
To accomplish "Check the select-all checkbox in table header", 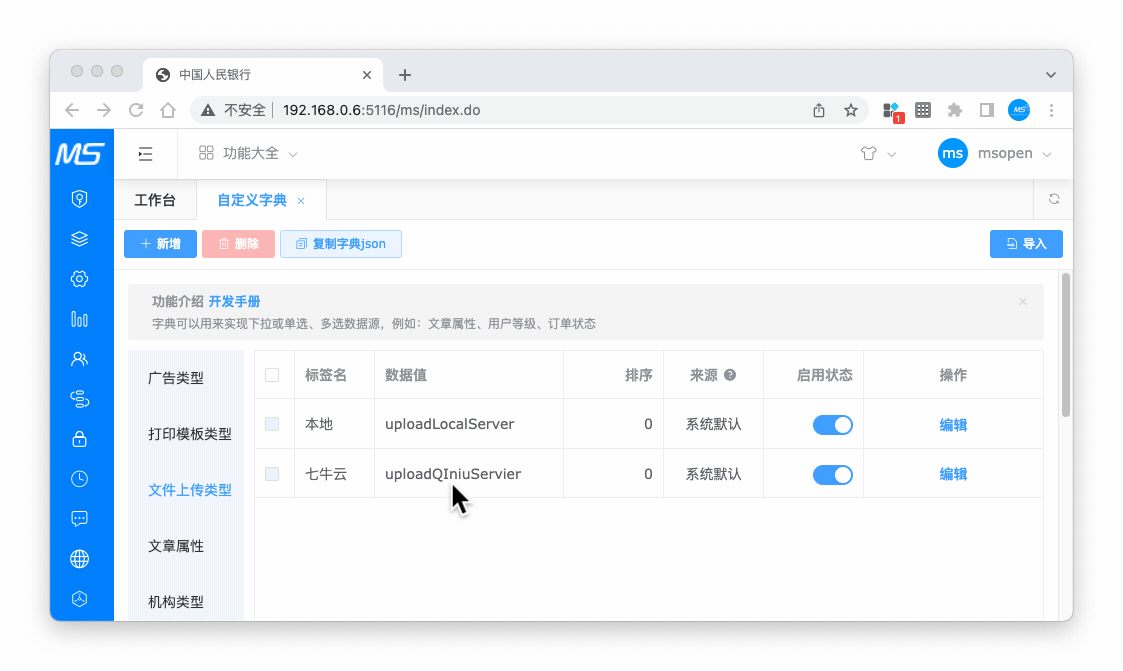I will [x=272, y=375].
